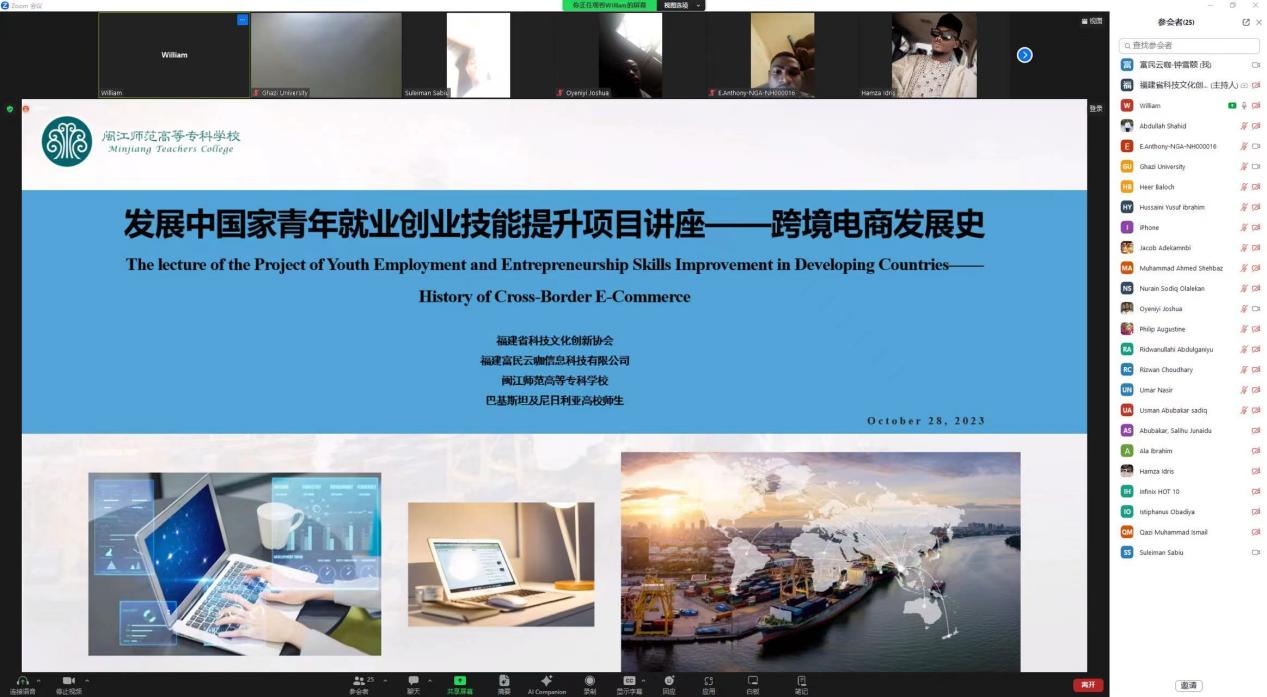Viewport: 1267px width, 697px height.
Task: Open the AI Companion tool
Action: (546, 682)
